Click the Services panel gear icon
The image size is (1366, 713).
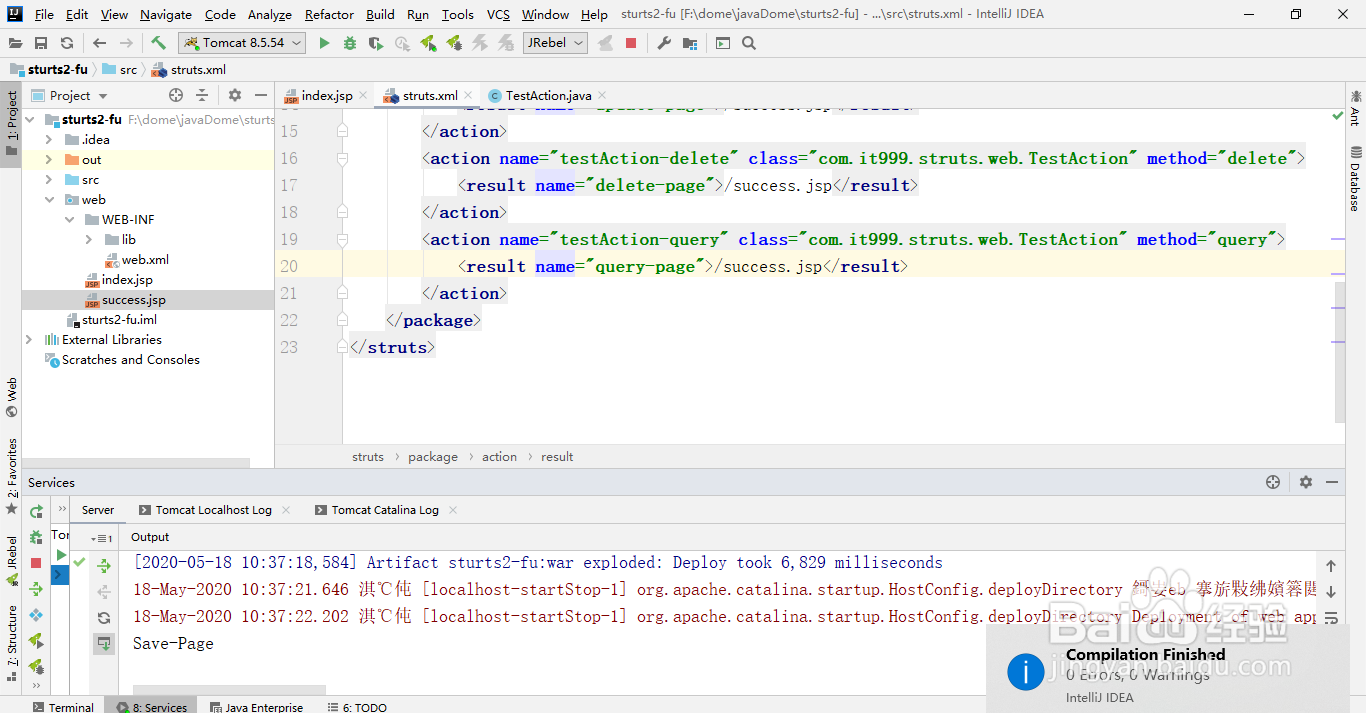tap(1306, 482)
